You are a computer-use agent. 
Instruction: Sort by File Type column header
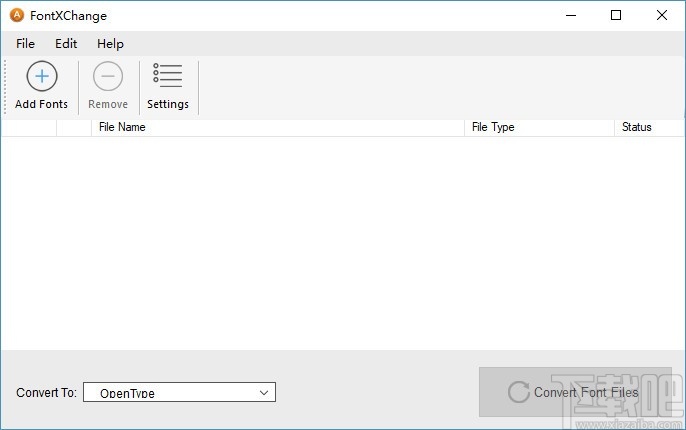[x=539, y=127]
